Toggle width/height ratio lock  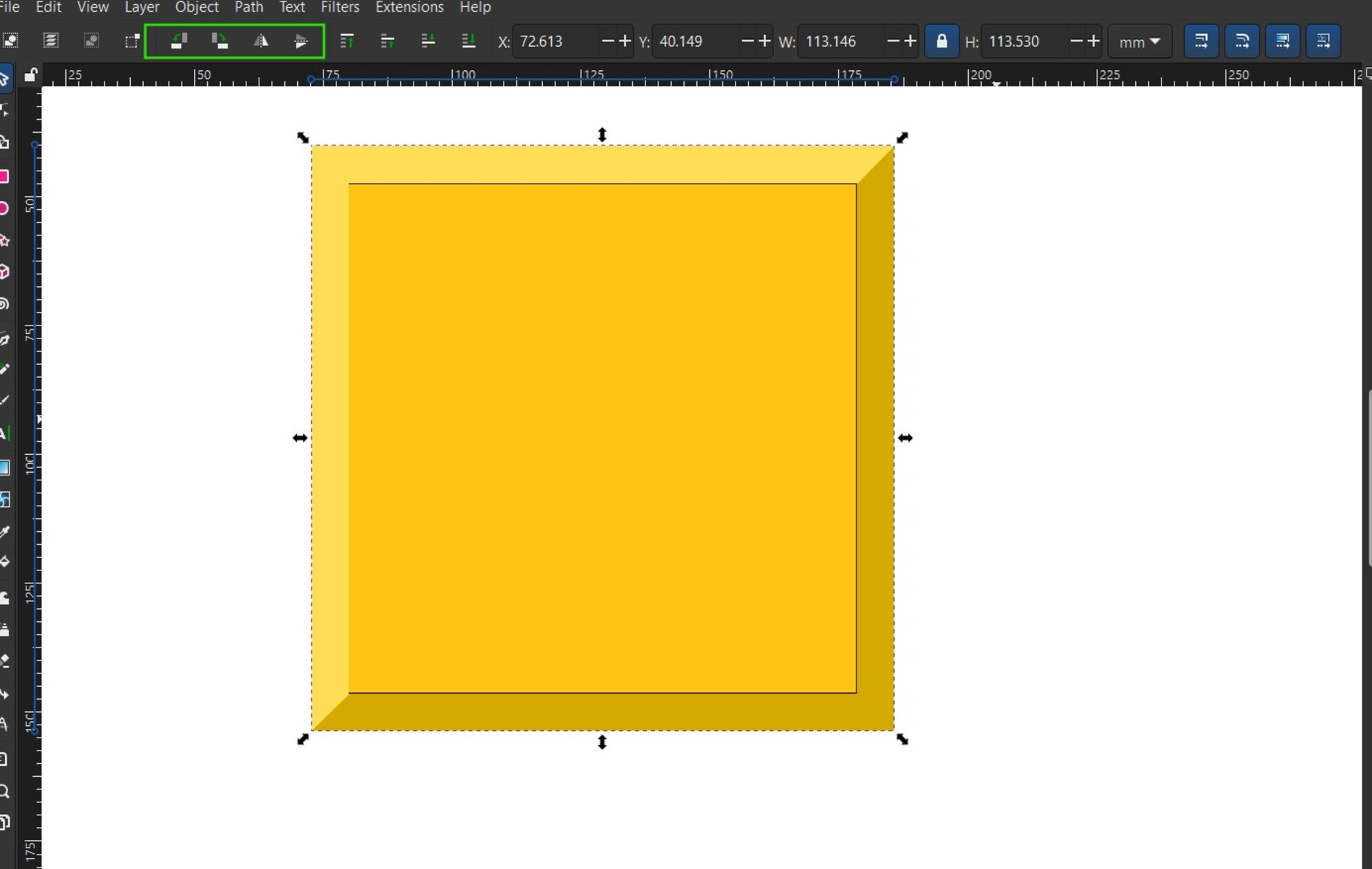tap(942, 41)
